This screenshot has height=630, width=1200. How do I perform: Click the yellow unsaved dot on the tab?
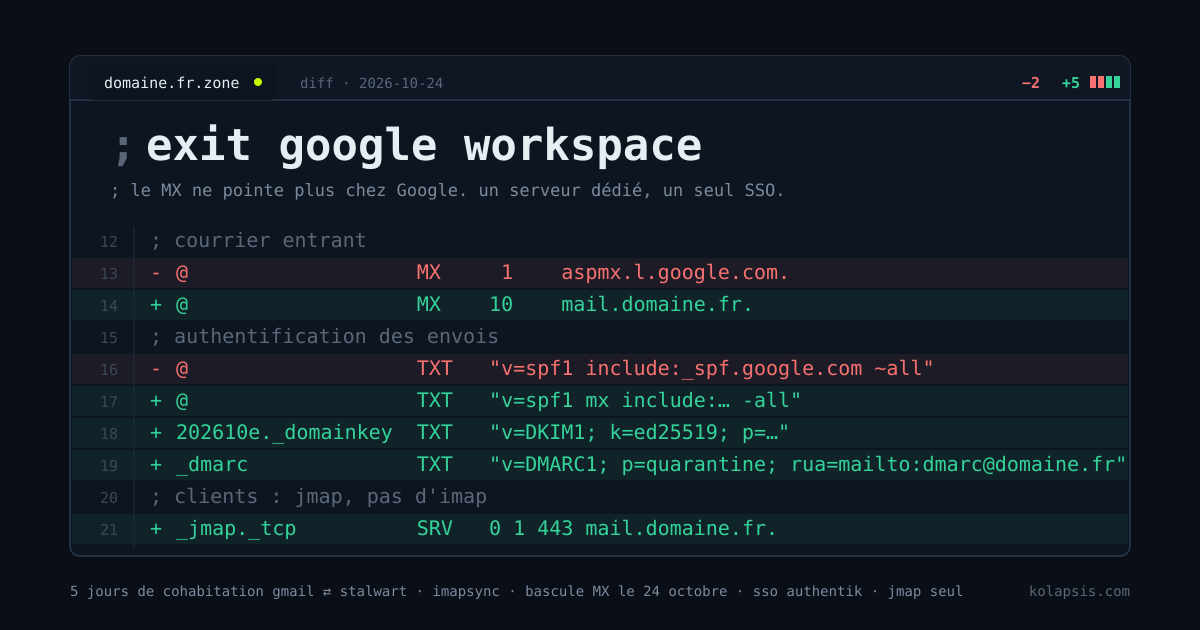[x=258, y=83]
